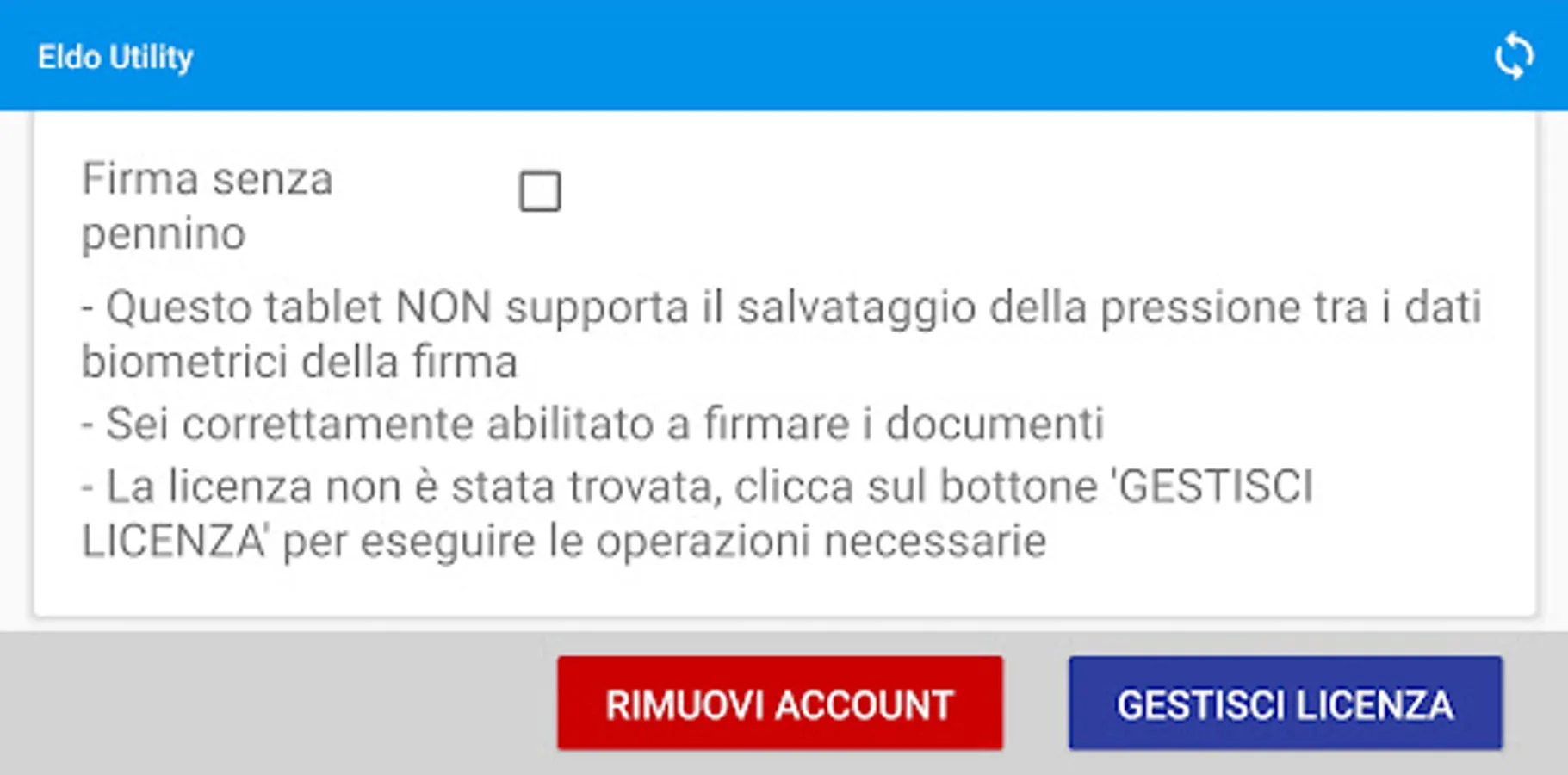Screen dimensions: 1568x775
Task: Check the 'Firma senza pennino' checkbox
Action: click(x=540, y=191)
